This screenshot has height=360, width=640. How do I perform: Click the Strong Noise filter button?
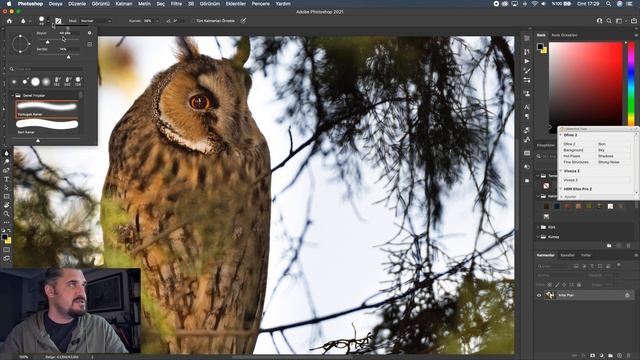click(x=613, y=162)
